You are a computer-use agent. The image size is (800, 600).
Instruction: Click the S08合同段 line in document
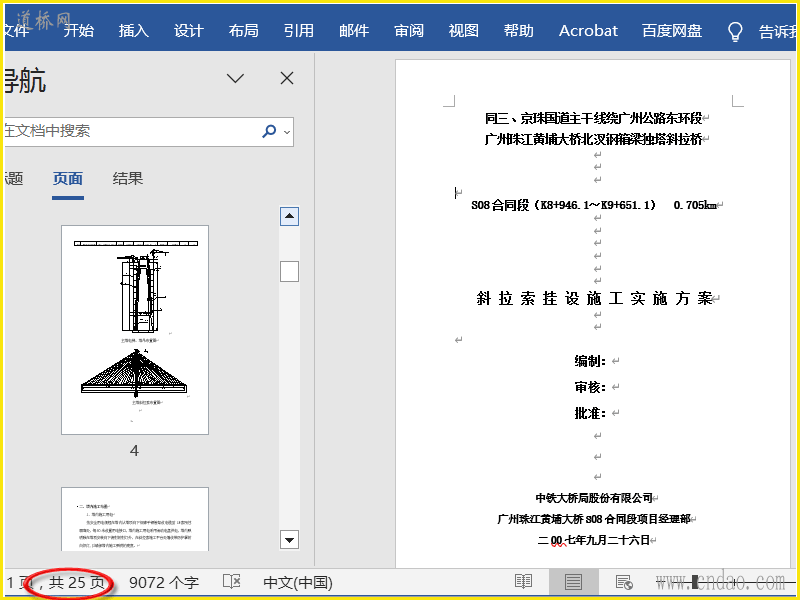tap(594, 205)
